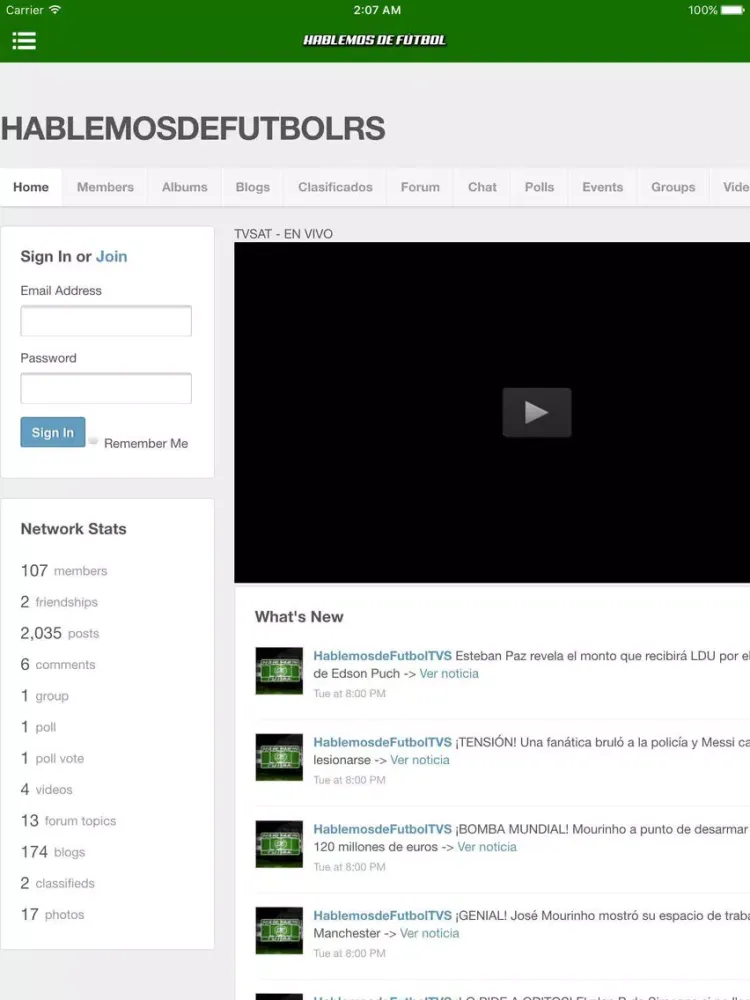Open Ver noticia for Messi lesionarse post
Viewport: 750px width, 1000px height.
click(x=420, y=760)
